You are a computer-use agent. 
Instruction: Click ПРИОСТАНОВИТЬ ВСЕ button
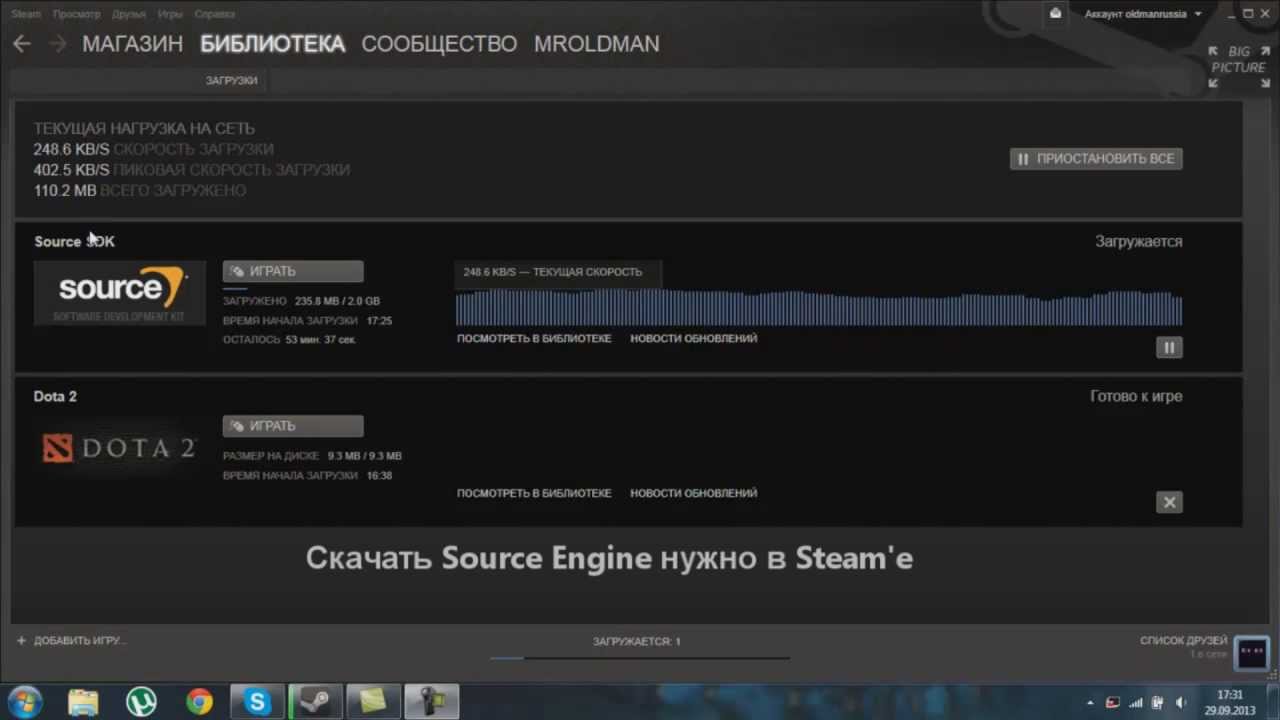tap(1096, 158)
